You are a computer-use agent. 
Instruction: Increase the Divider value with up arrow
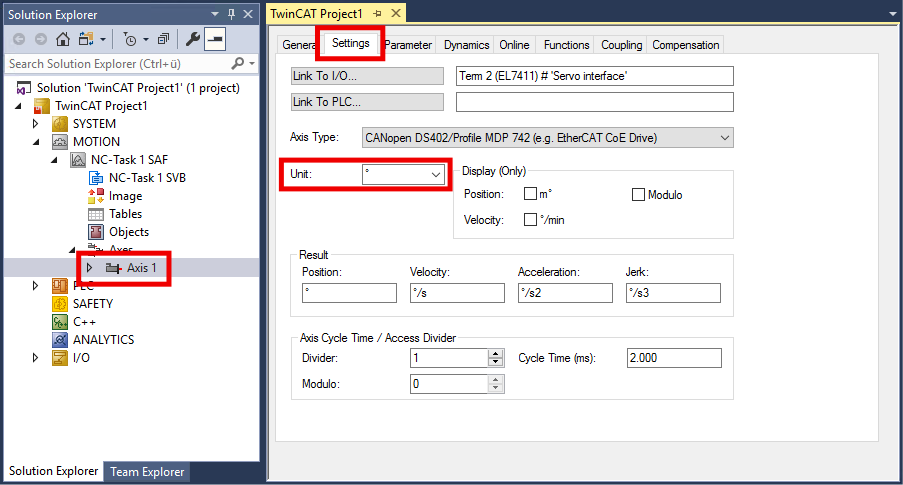pos(495,354)
